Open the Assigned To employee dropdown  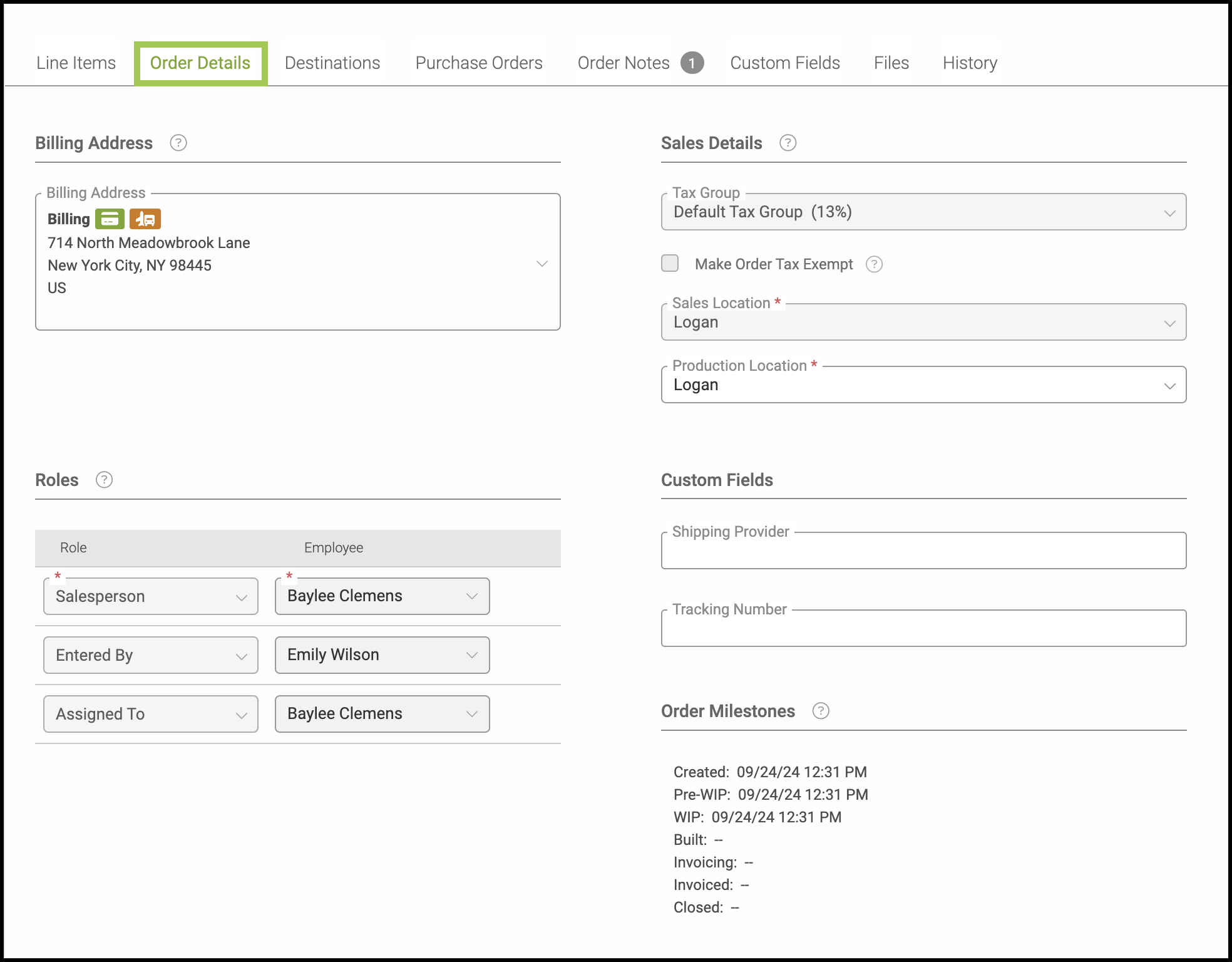(382, 714)
